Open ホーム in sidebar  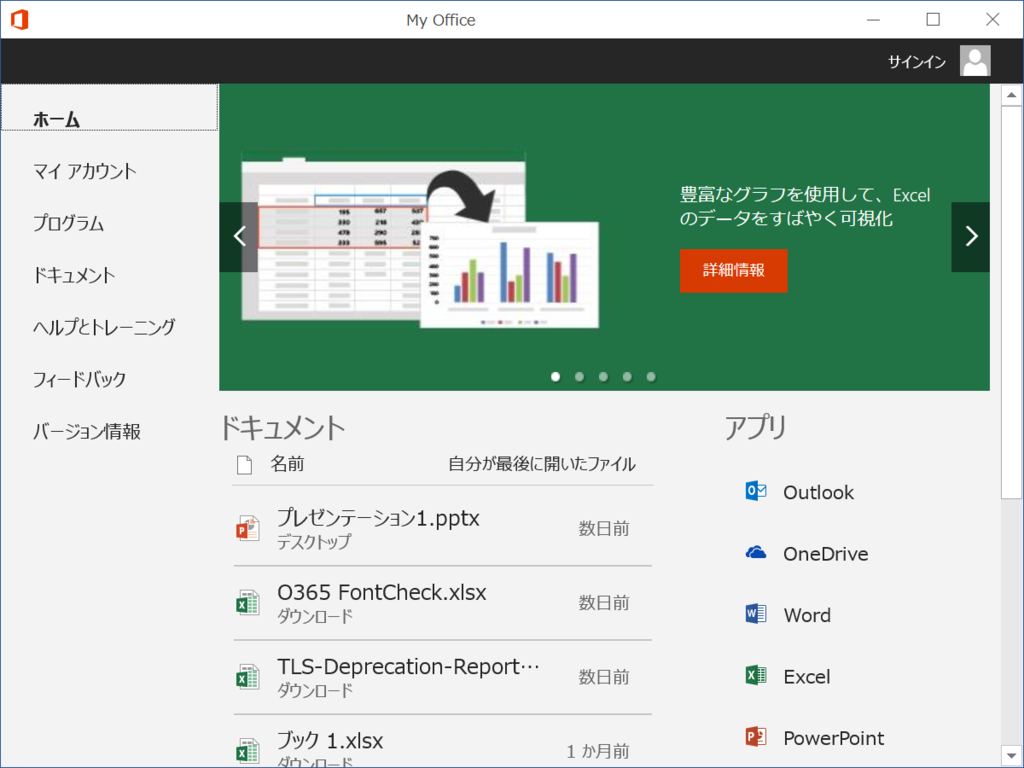[x=110, y=107]
